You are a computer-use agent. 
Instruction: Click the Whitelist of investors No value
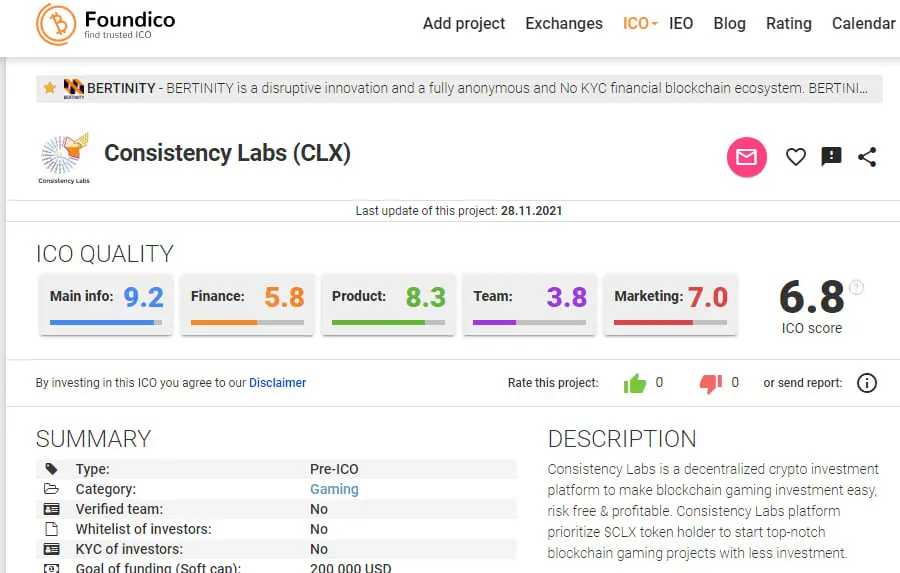click(319, 529)
